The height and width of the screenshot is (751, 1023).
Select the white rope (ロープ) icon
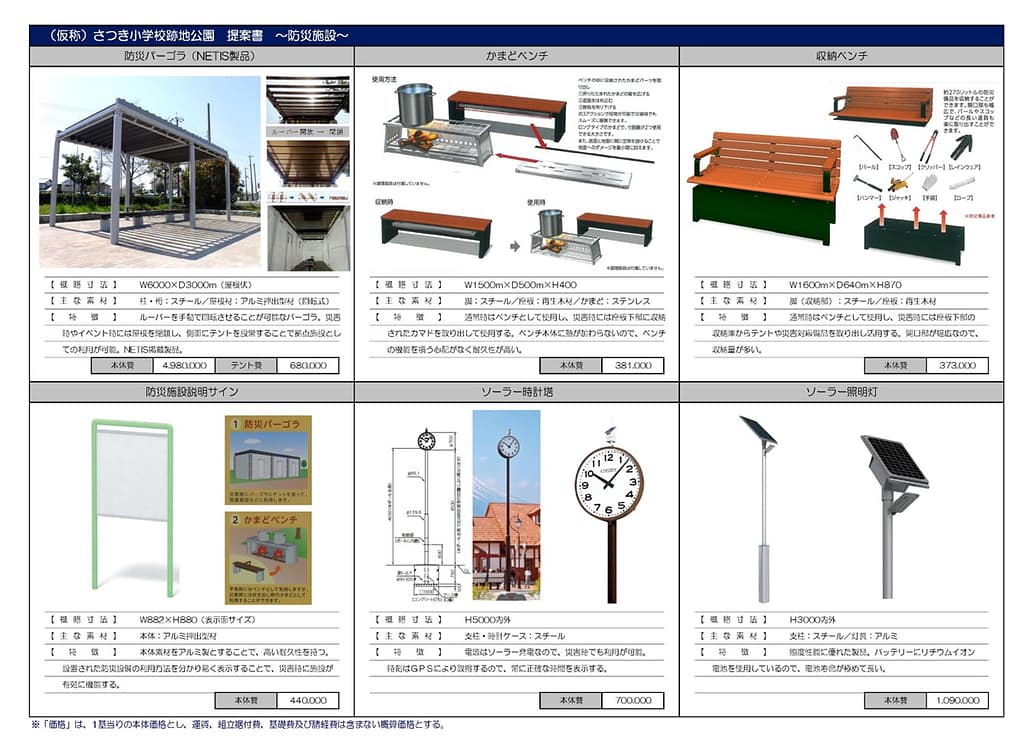pyautogui.click(x=961, y=183)
